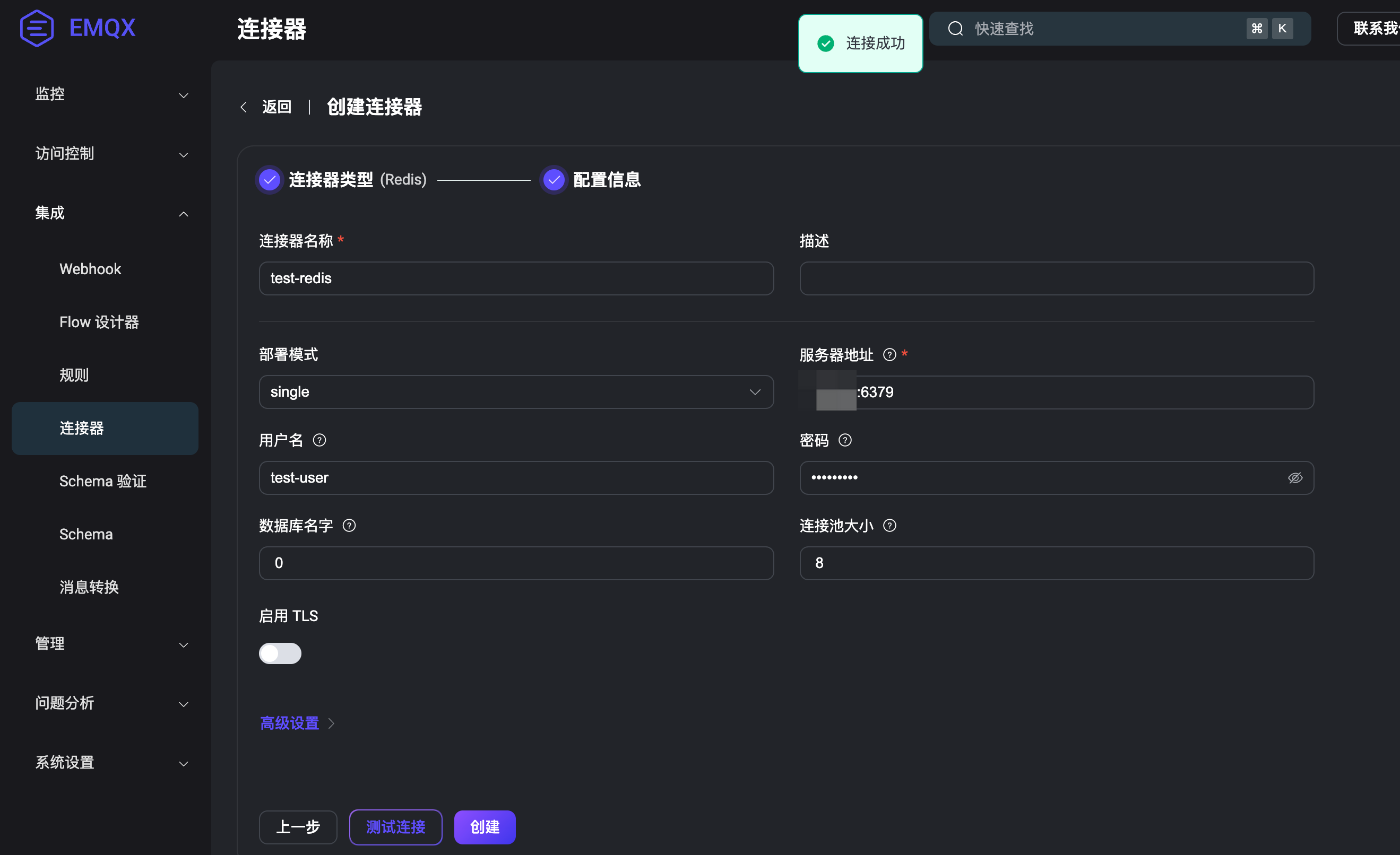Click the 密码 input field

pyautogui.click(x=1056, y=478)
